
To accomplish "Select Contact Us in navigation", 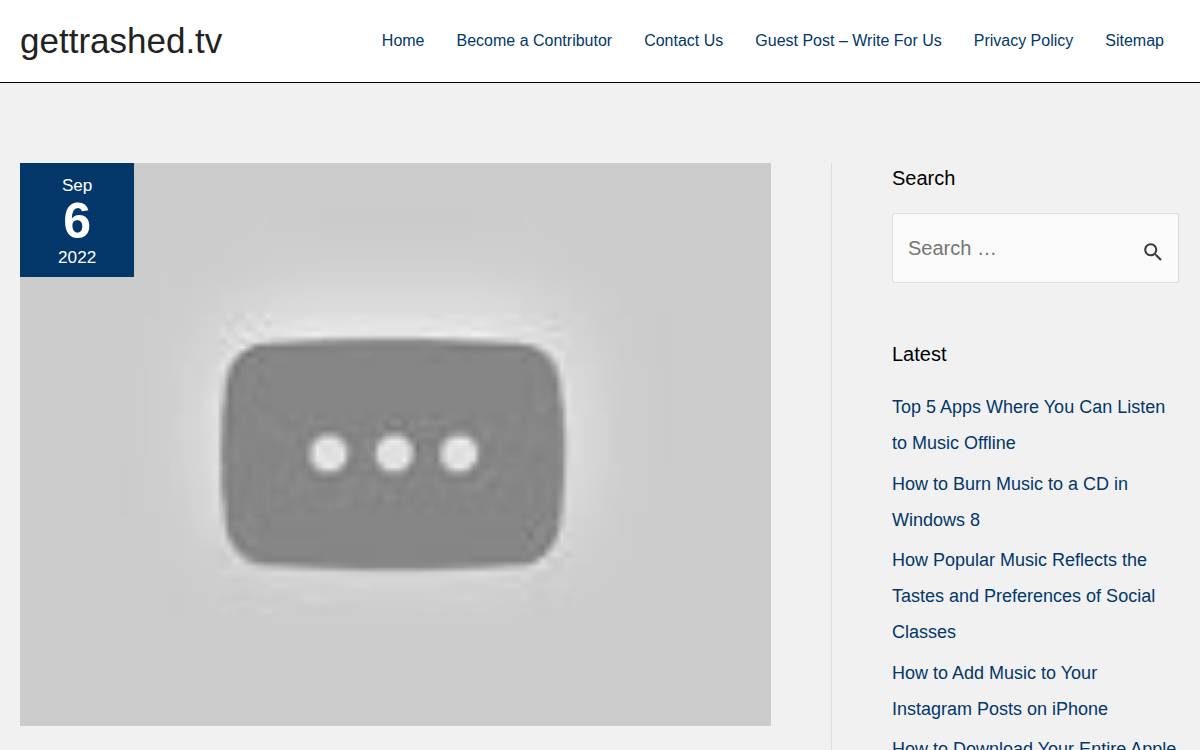I will tap(683, 41).
